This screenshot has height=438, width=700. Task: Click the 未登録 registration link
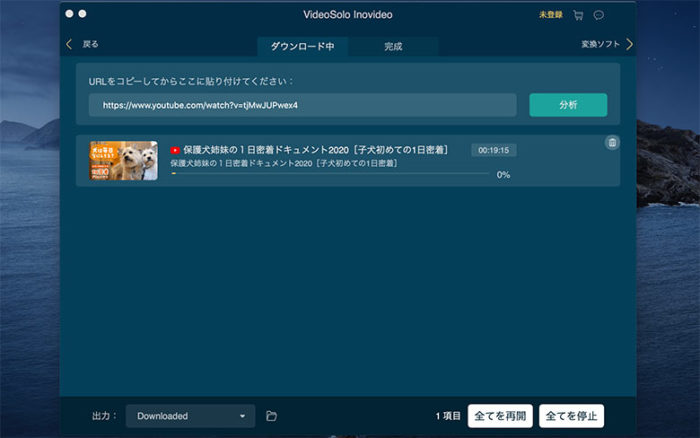(x=550, y=15)
